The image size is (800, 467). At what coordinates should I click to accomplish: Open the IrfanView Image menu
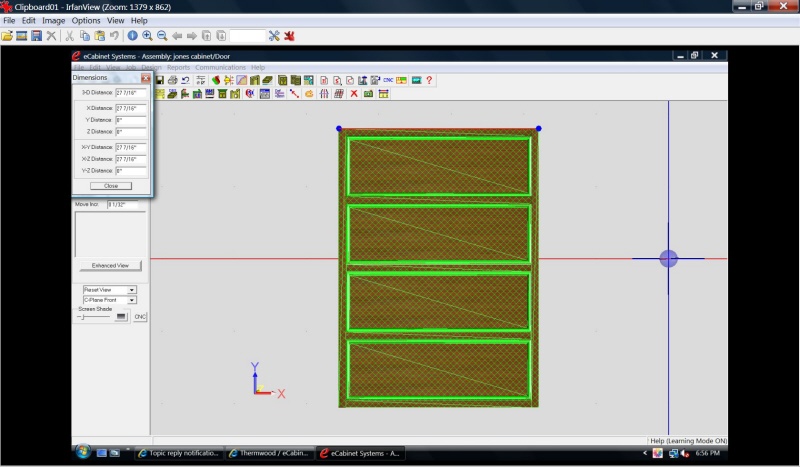[x=54, y=20]
